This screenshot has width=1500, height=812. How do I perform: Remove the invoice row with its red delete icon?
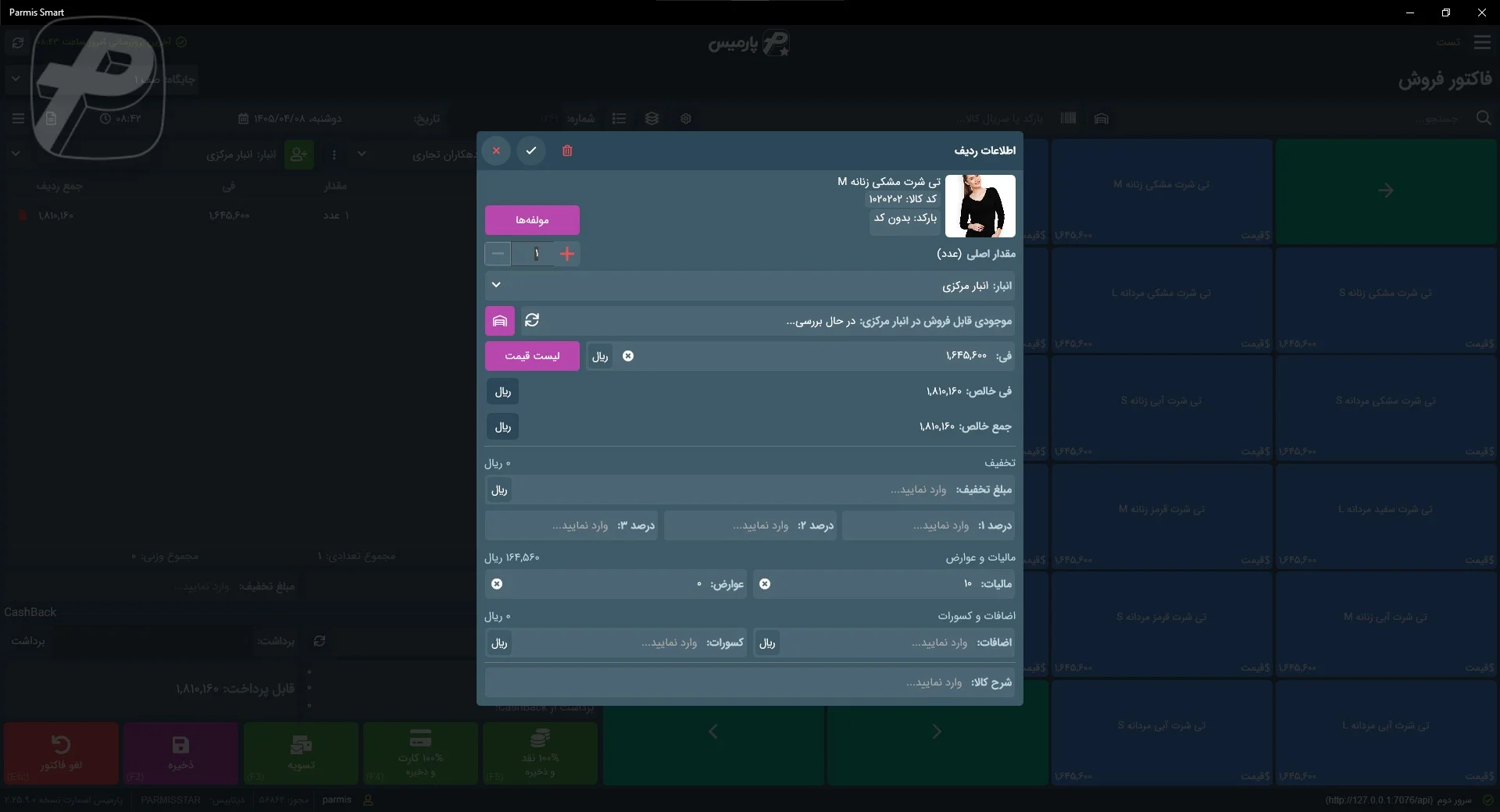(23, 215)
